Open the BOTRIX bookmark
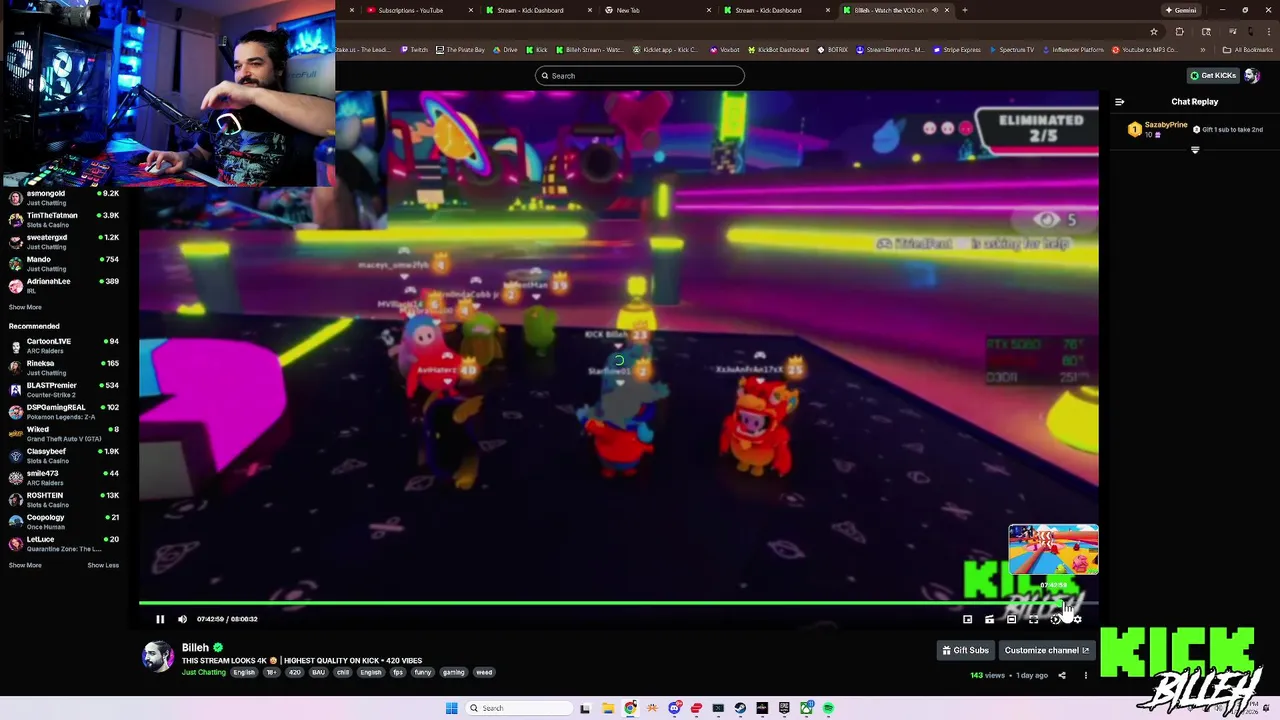 pos(832,49)
